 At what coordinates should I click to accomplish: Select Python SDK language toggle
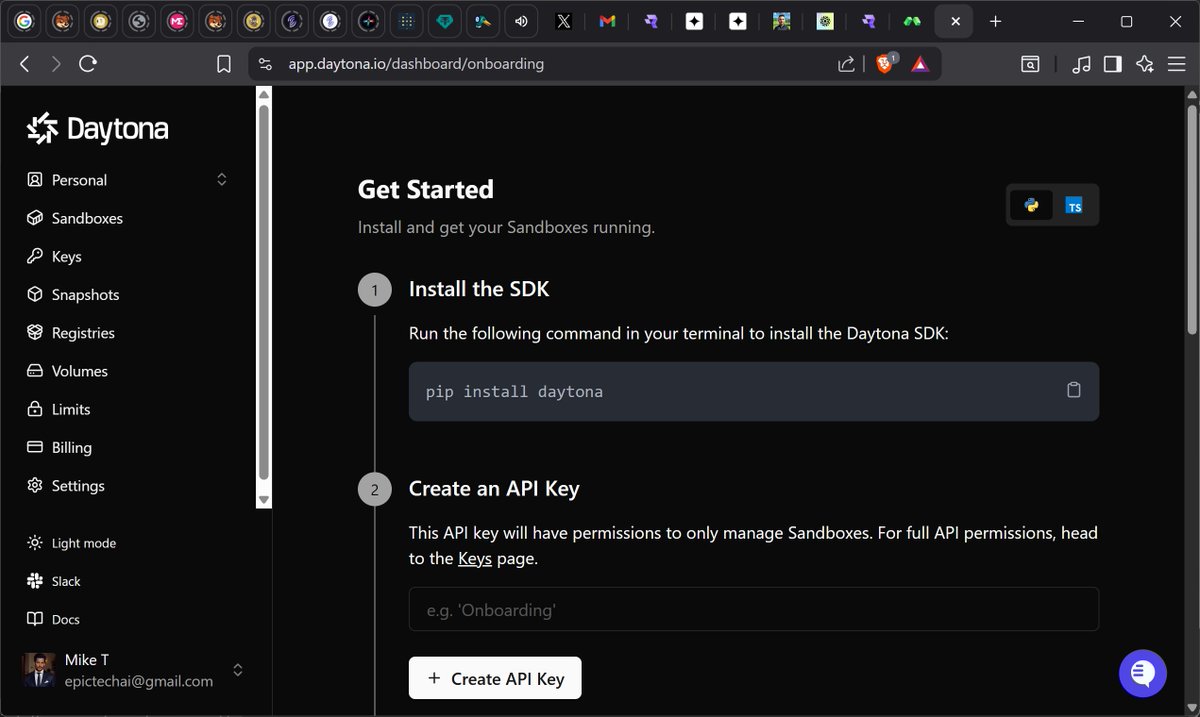[x=1031, y=205]
